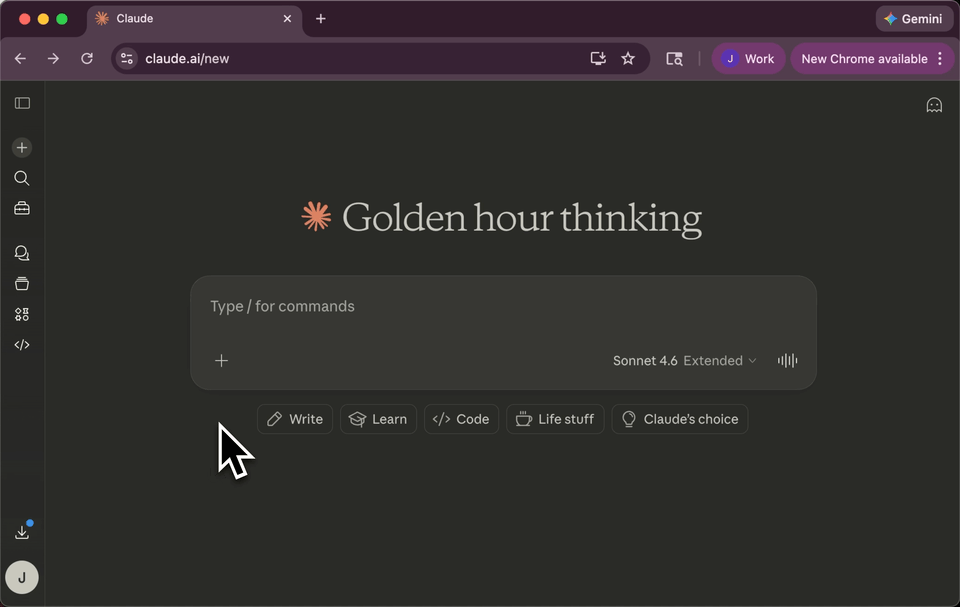The image size is (960, 607).
Task: Start voice dictation with the waveform icon
Action: tap(787, 360)
